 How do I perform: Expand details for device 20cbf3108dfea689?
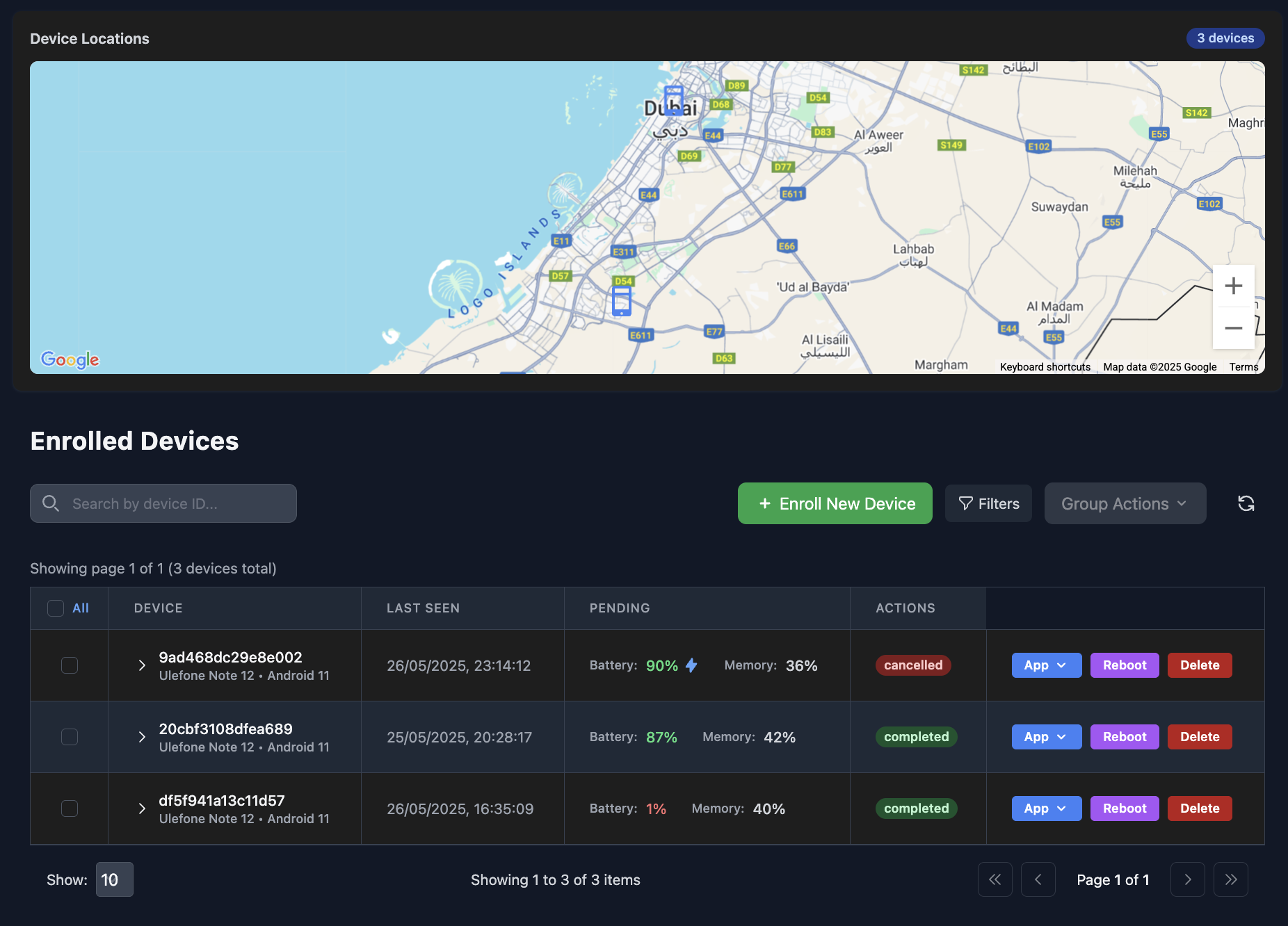coord(142,736)
